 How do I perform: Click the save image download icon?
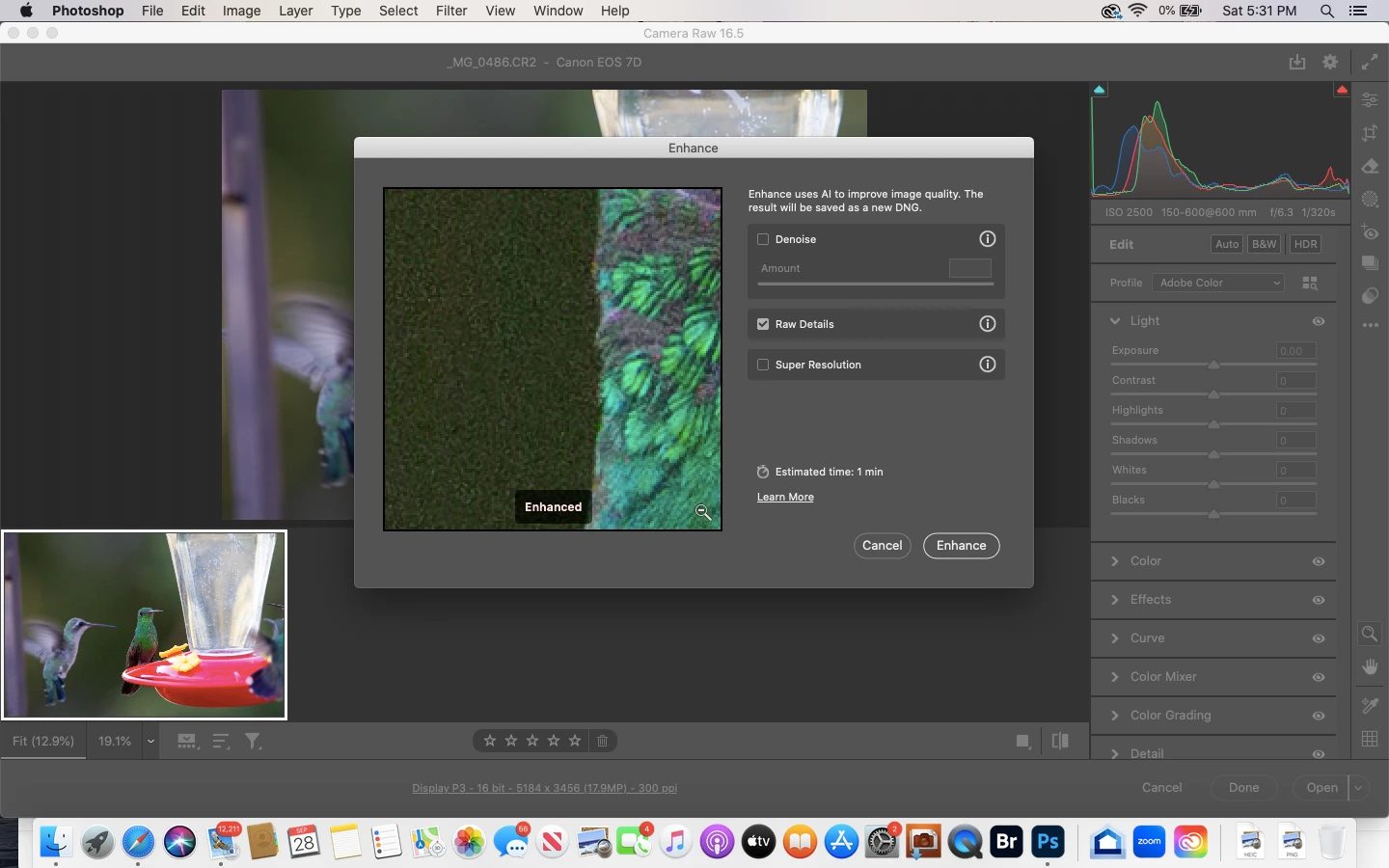click(1297, 62)
